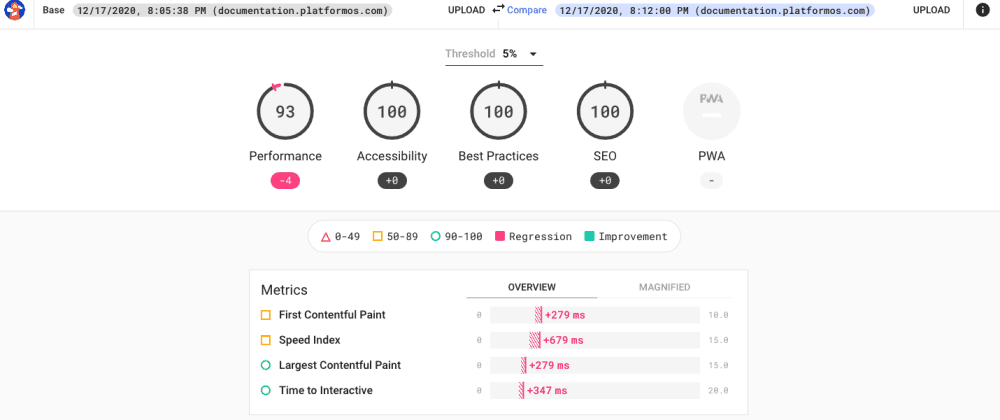
Task: Click the Base report timestamp chip
Action: tap(232, 10)
